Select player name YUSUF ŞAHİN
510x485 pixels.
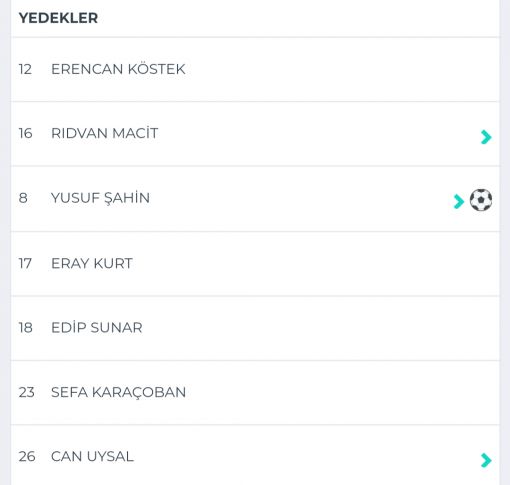[x=100, y=198]
